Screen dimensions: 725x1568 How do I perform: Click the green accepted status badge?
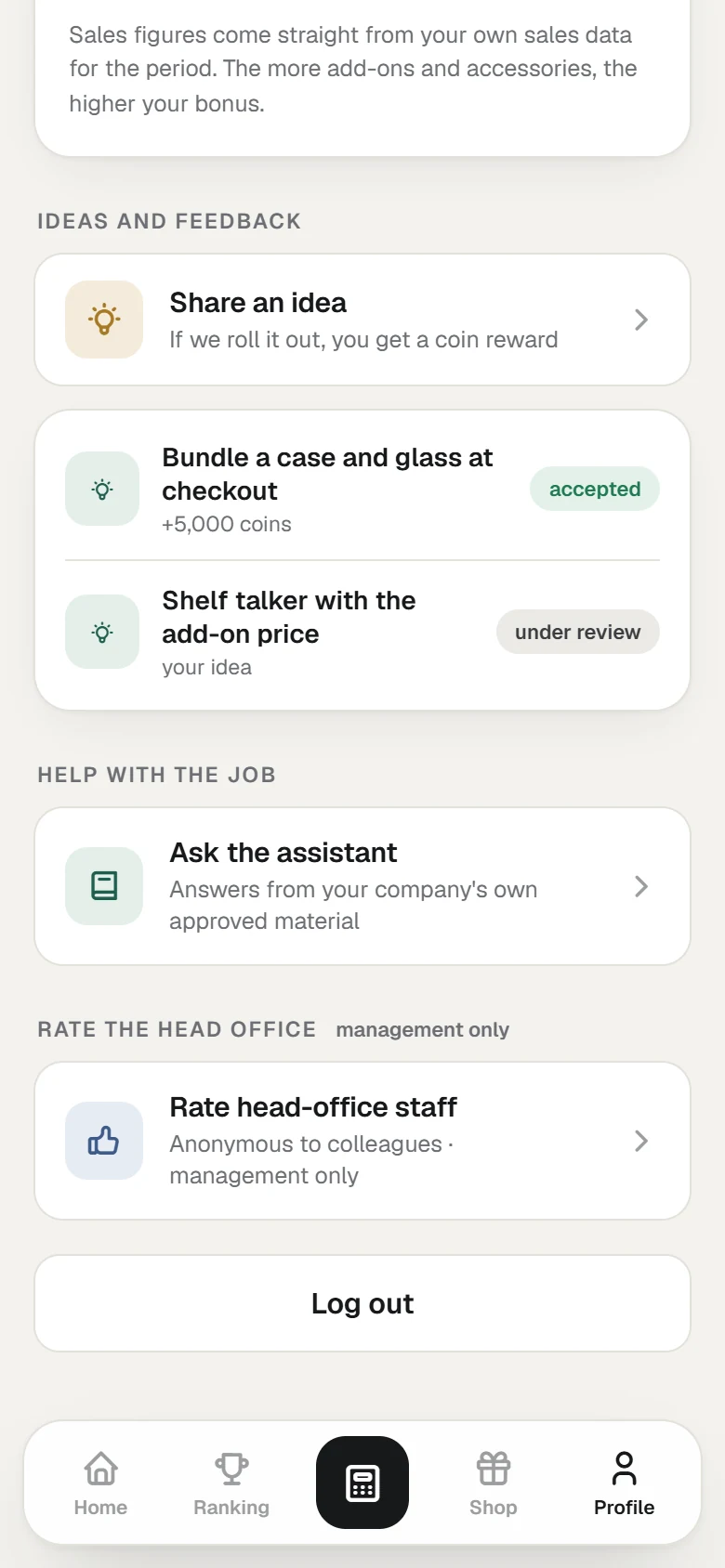pos(595,489)
